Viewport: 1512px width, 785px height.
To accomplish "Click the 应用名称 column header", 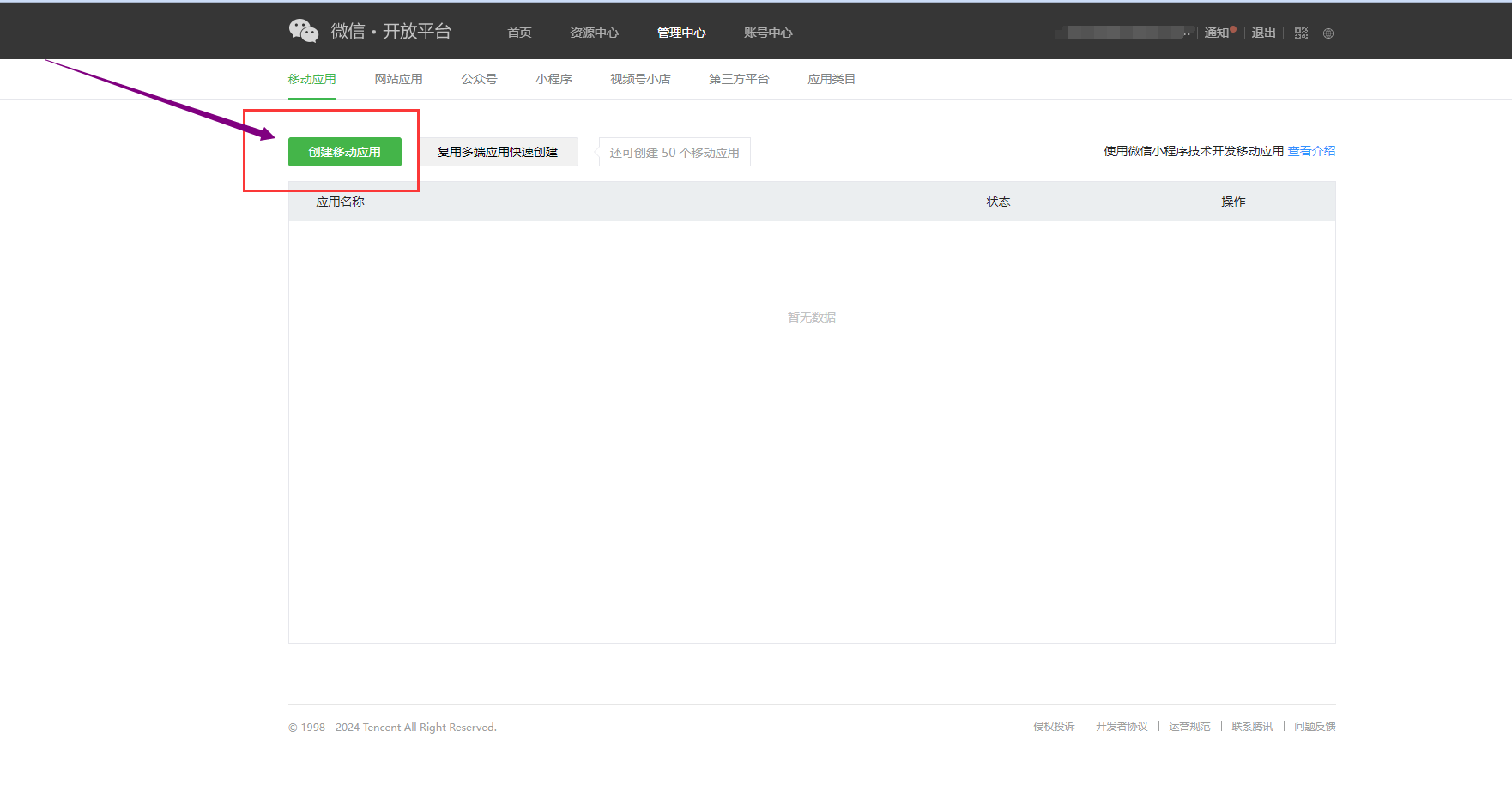I will click(340, 202).
